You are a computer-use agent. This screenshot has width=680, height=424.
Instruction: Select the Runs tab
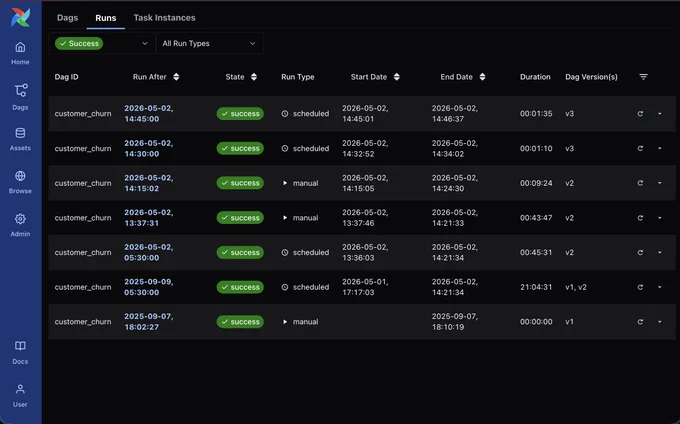click(106, 18)
